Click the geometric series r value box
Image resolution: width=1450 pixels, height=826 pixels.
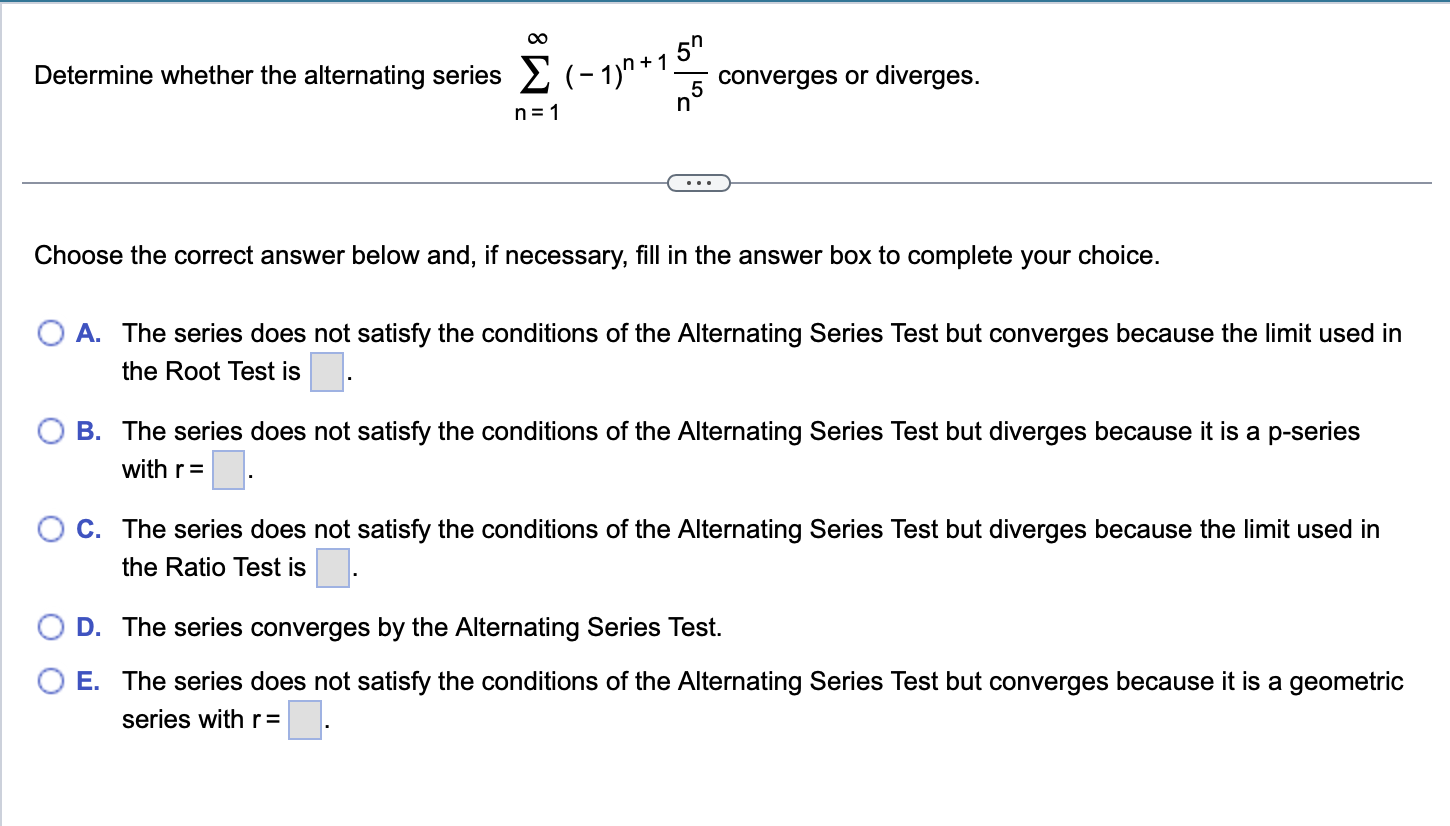click(303, 718)
